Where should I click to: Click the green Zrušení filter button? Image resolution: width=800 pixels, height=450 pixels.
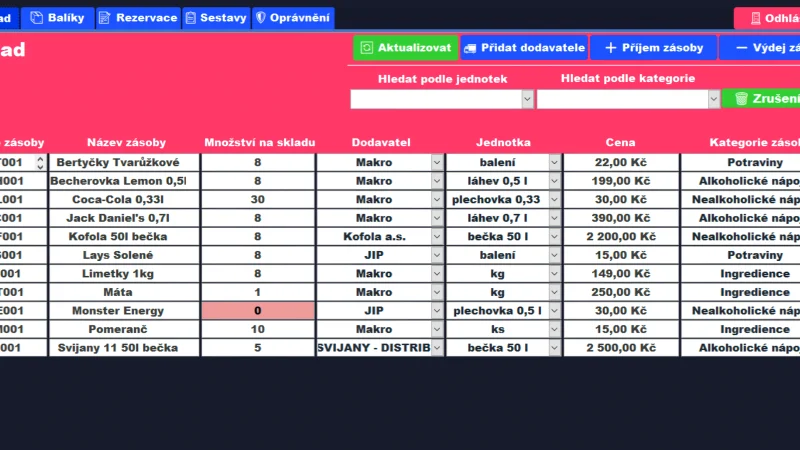click(x=761, y=98)
